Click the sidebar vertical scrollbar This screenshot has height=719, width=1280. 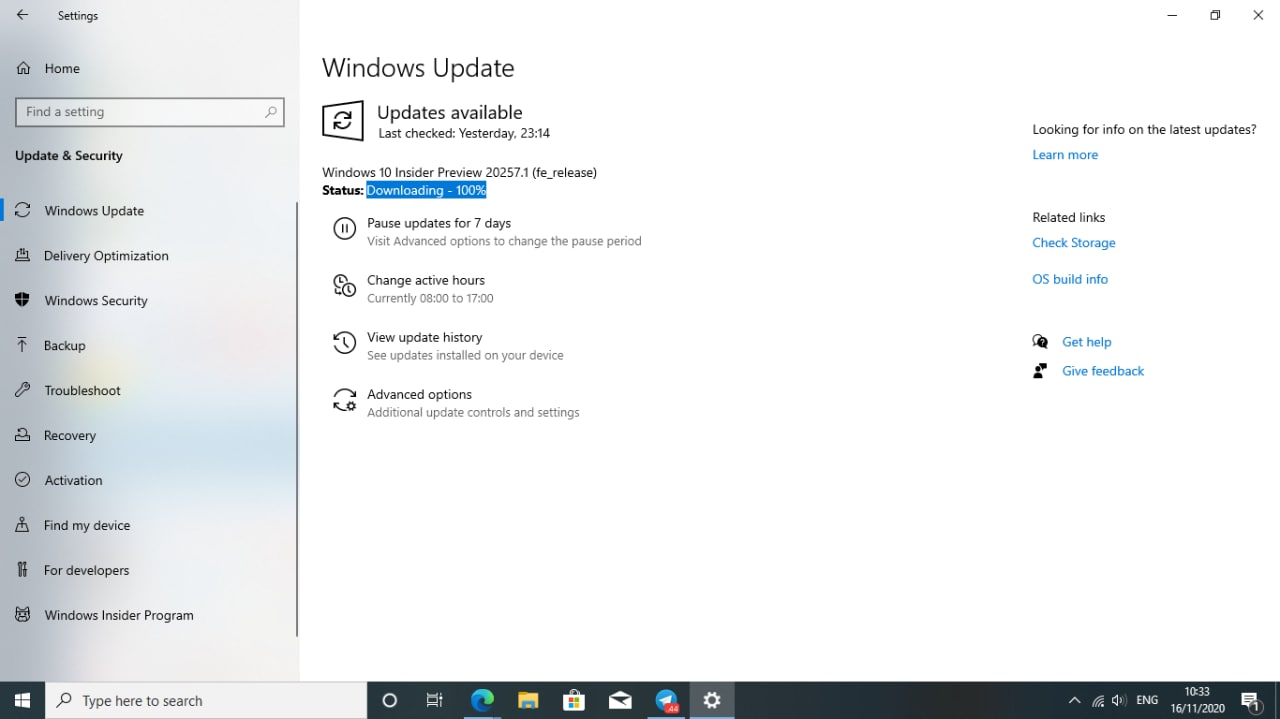297,418
